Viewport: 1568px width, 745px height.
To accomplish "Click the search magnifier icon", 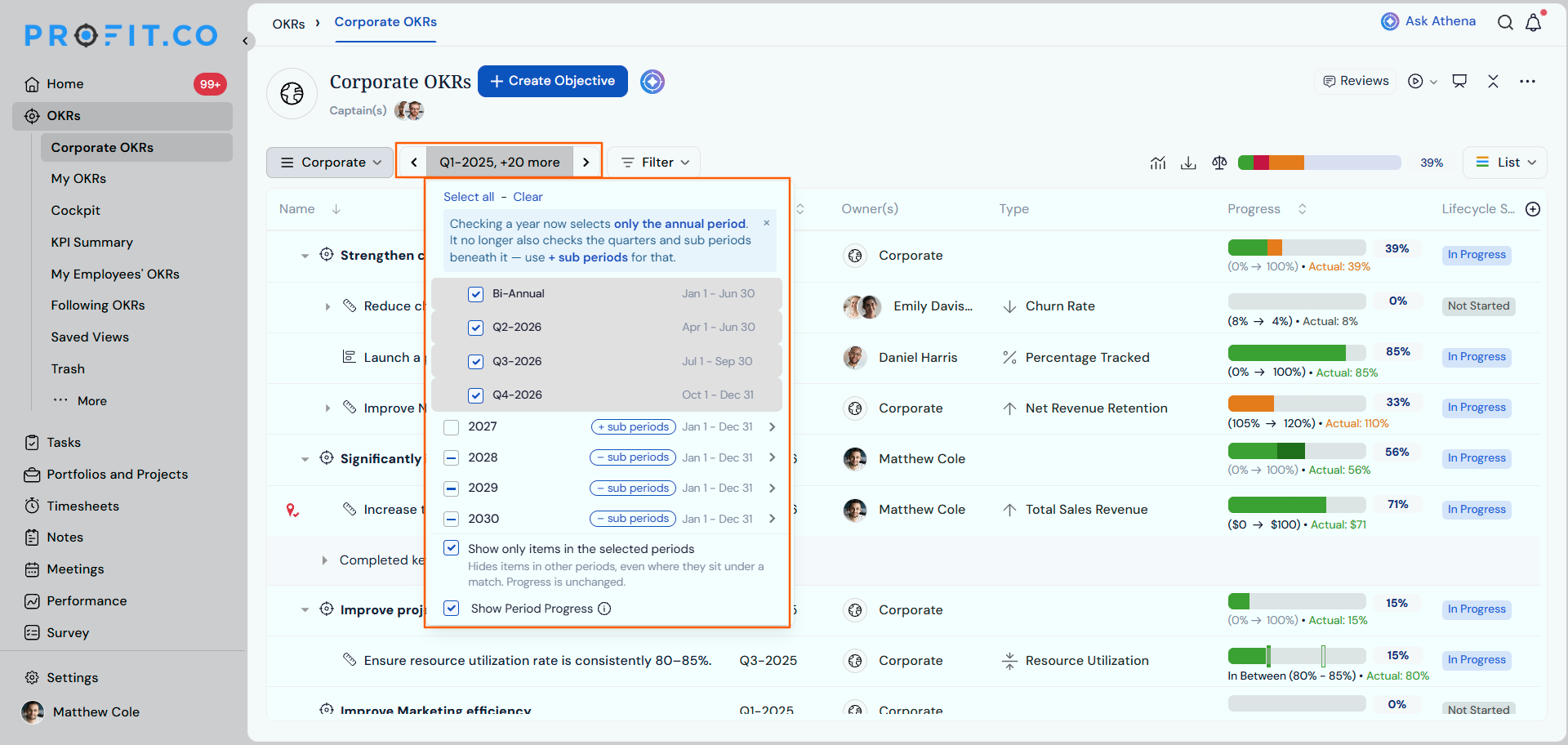I will point(1505,23).
